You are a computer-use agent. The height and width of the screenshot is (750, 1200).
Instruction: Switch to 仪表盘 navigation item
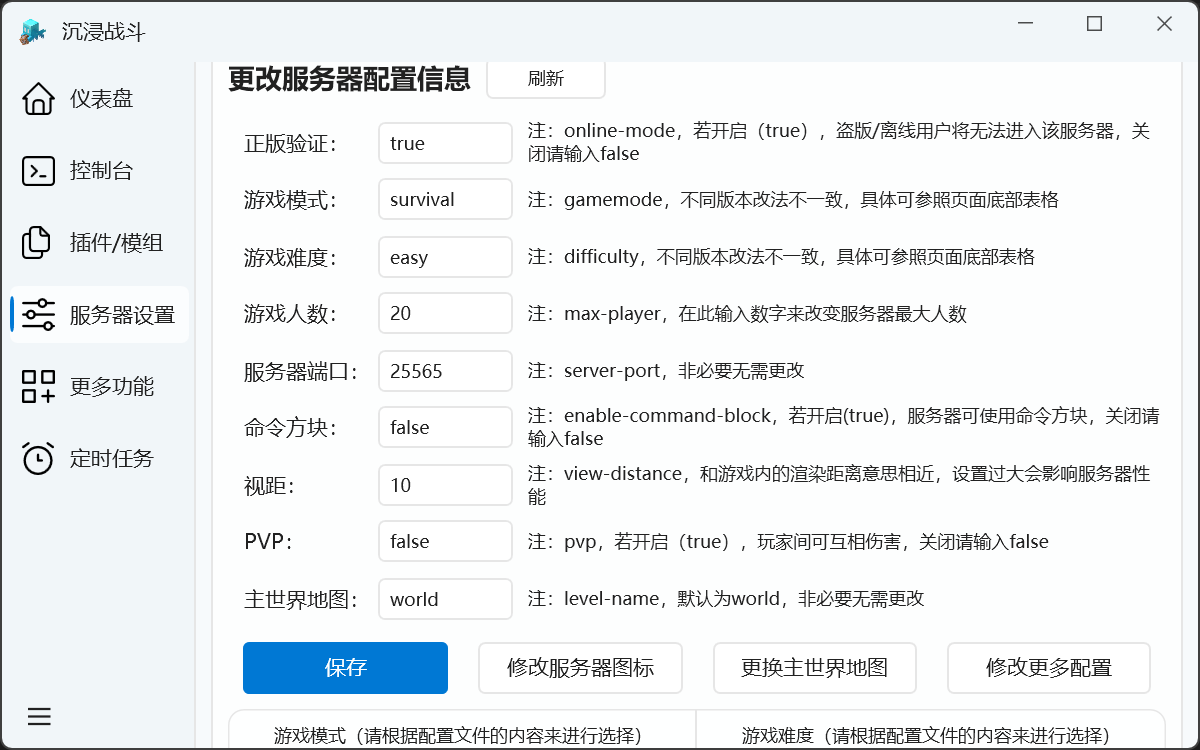click(x=100, y=99)
